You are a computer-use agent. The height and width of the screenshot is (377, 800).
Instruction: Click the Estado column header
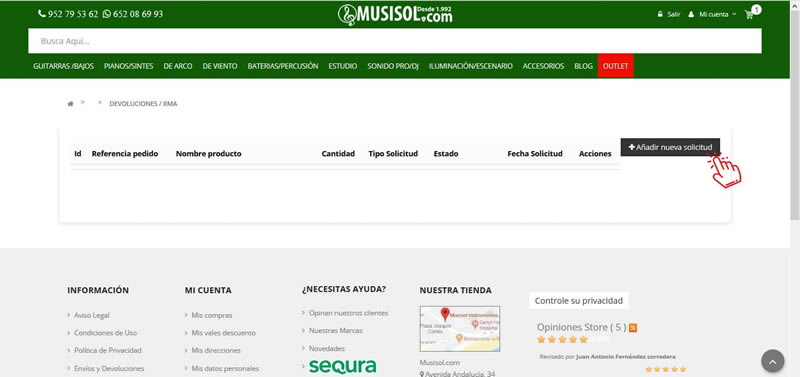[x=446, y=154]
